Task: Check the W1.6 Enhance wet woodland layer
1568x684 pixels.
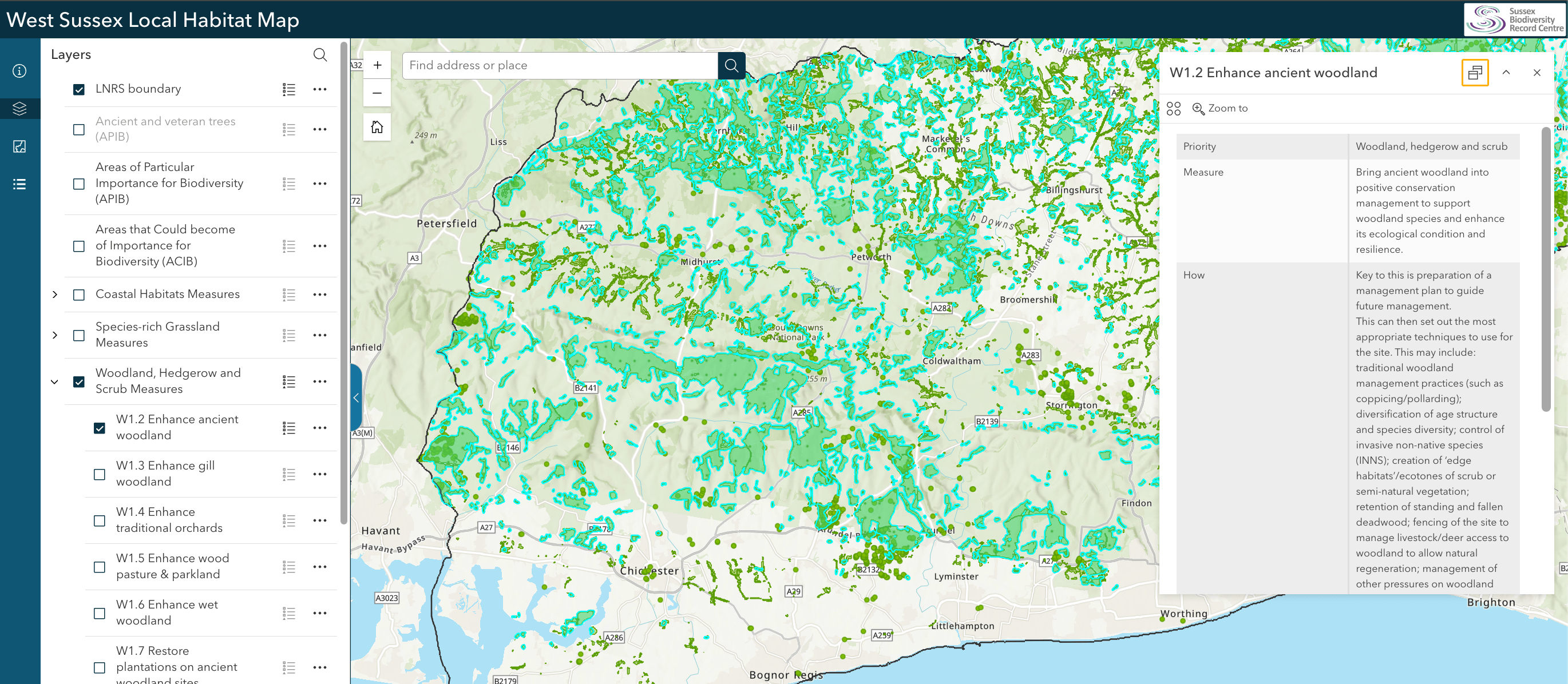Action: click(100, 614)
